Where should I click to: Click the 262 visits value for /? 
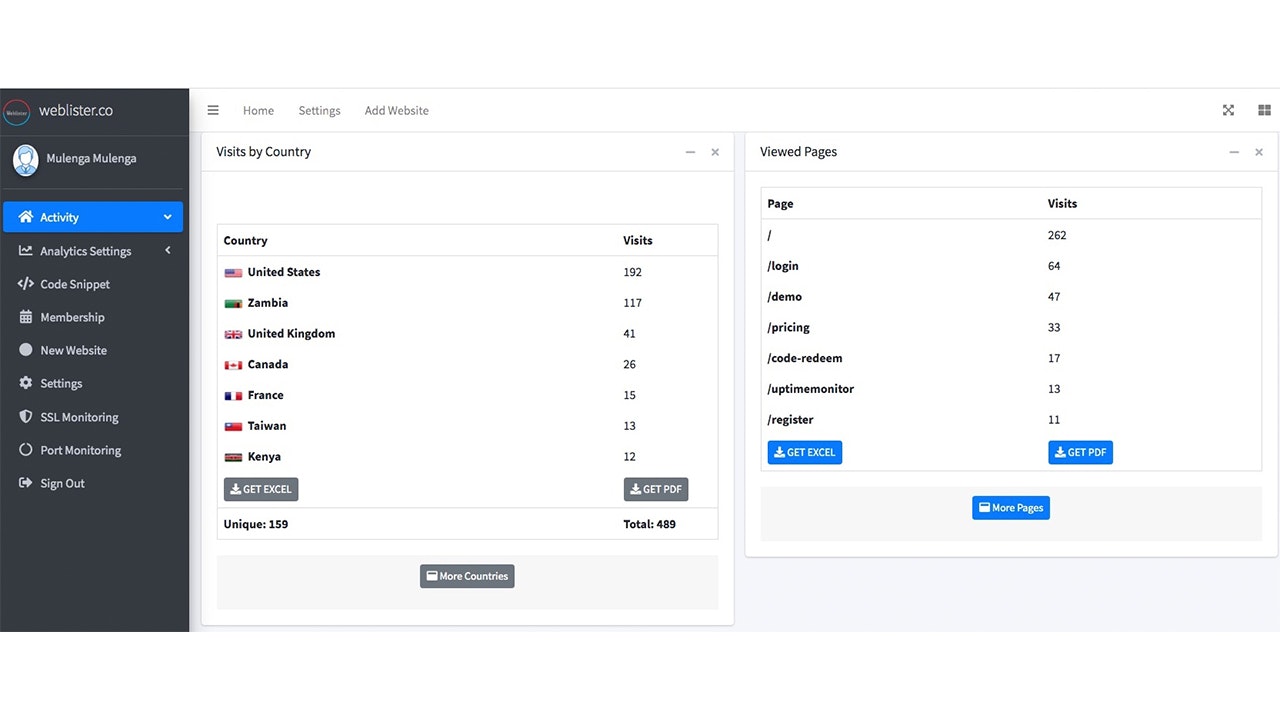pyautogui.click(x=1057, y=235)
